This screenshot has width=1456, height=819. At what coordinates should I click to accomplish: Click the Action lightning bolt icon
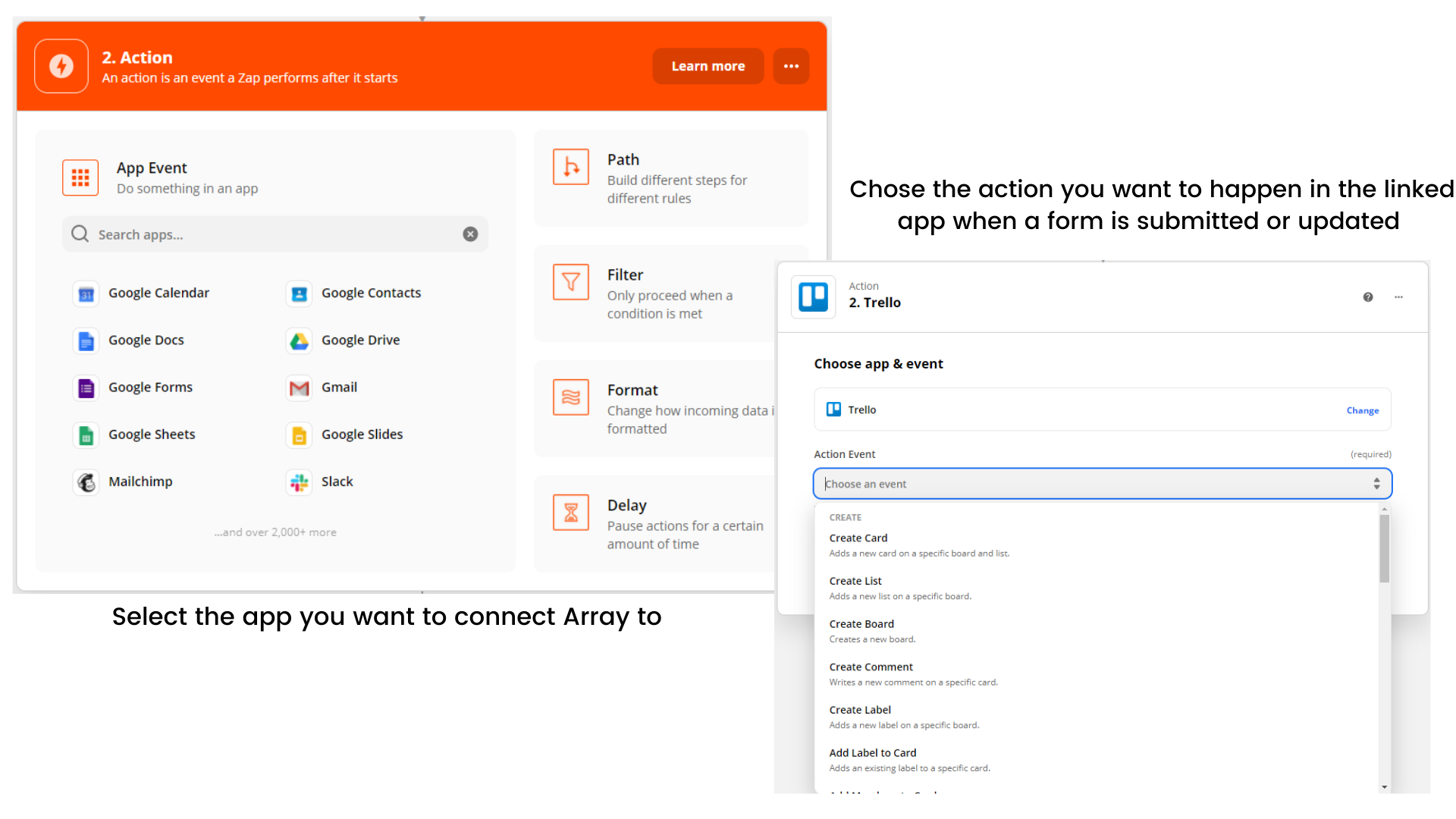pyautogui.click(x=61, y=67)
